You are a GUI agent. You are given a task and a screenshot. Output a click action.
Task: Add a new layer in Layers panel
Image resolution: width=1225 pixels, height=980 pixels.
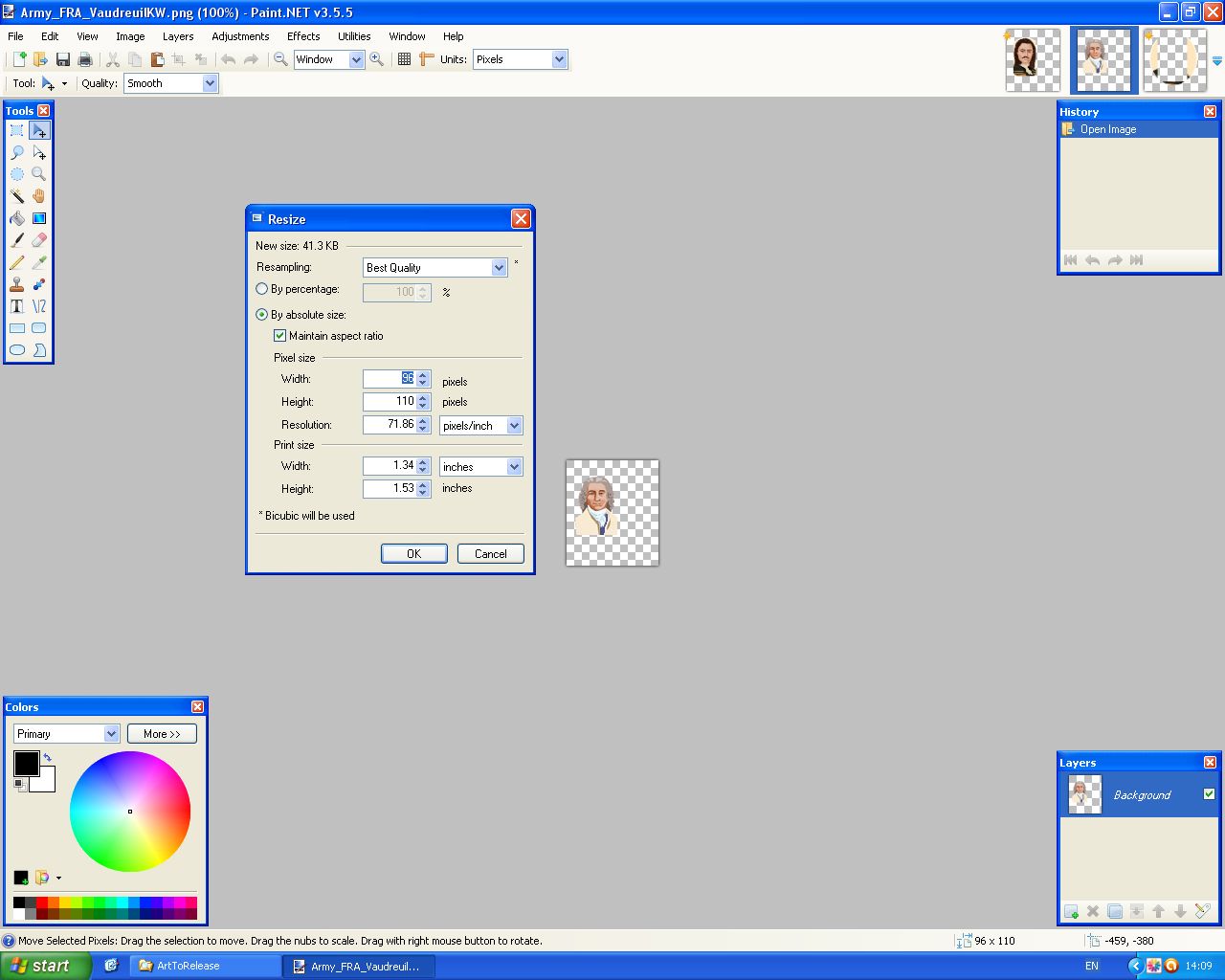pos(1071,911)
